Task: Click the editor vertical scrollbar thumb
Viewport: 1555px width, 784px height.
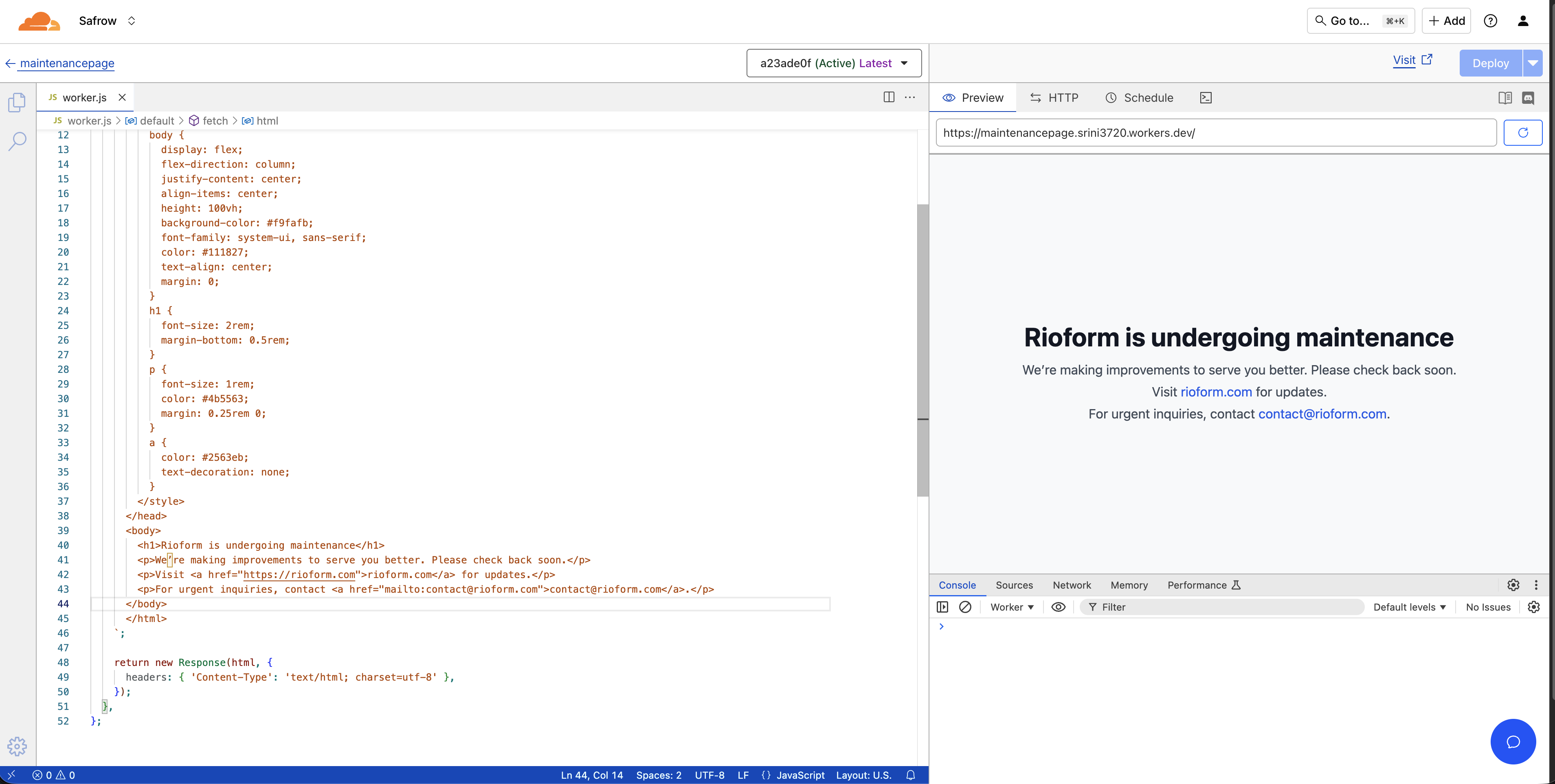Action: coord(922,350)
